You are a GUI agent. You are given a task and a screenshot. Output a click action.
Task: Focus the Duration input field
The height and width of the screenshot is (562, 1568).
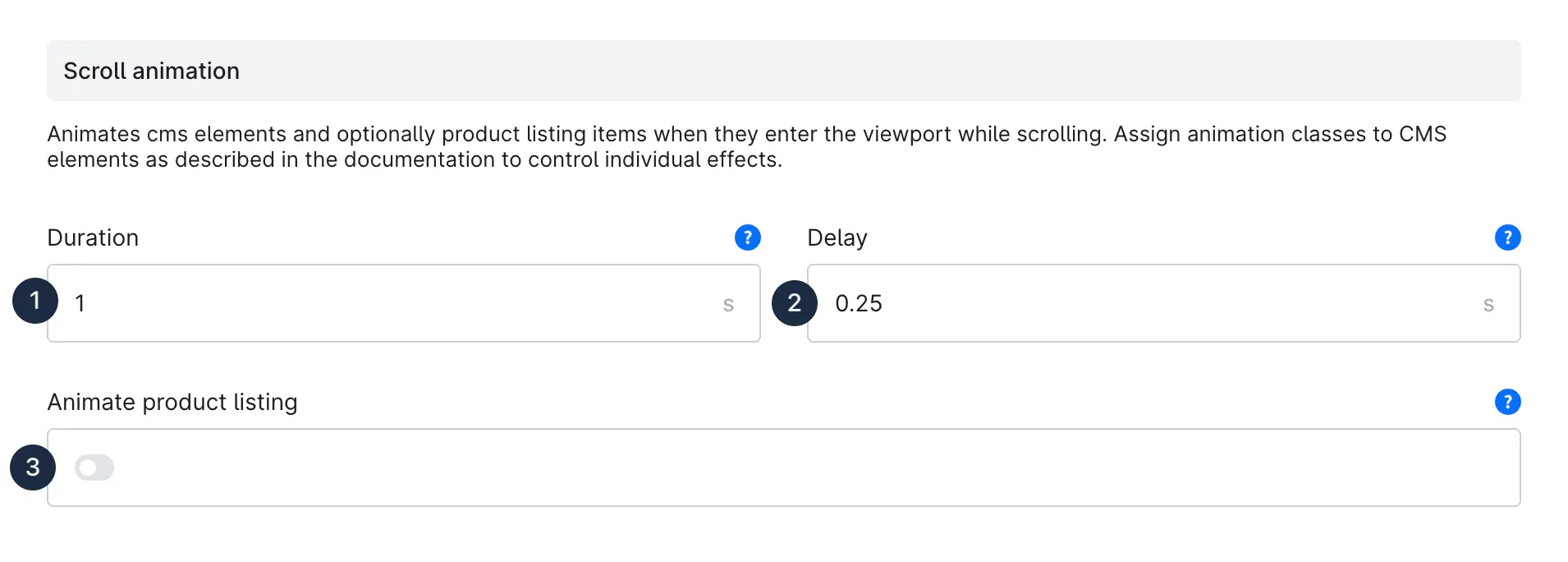click(x=394, y=303)
